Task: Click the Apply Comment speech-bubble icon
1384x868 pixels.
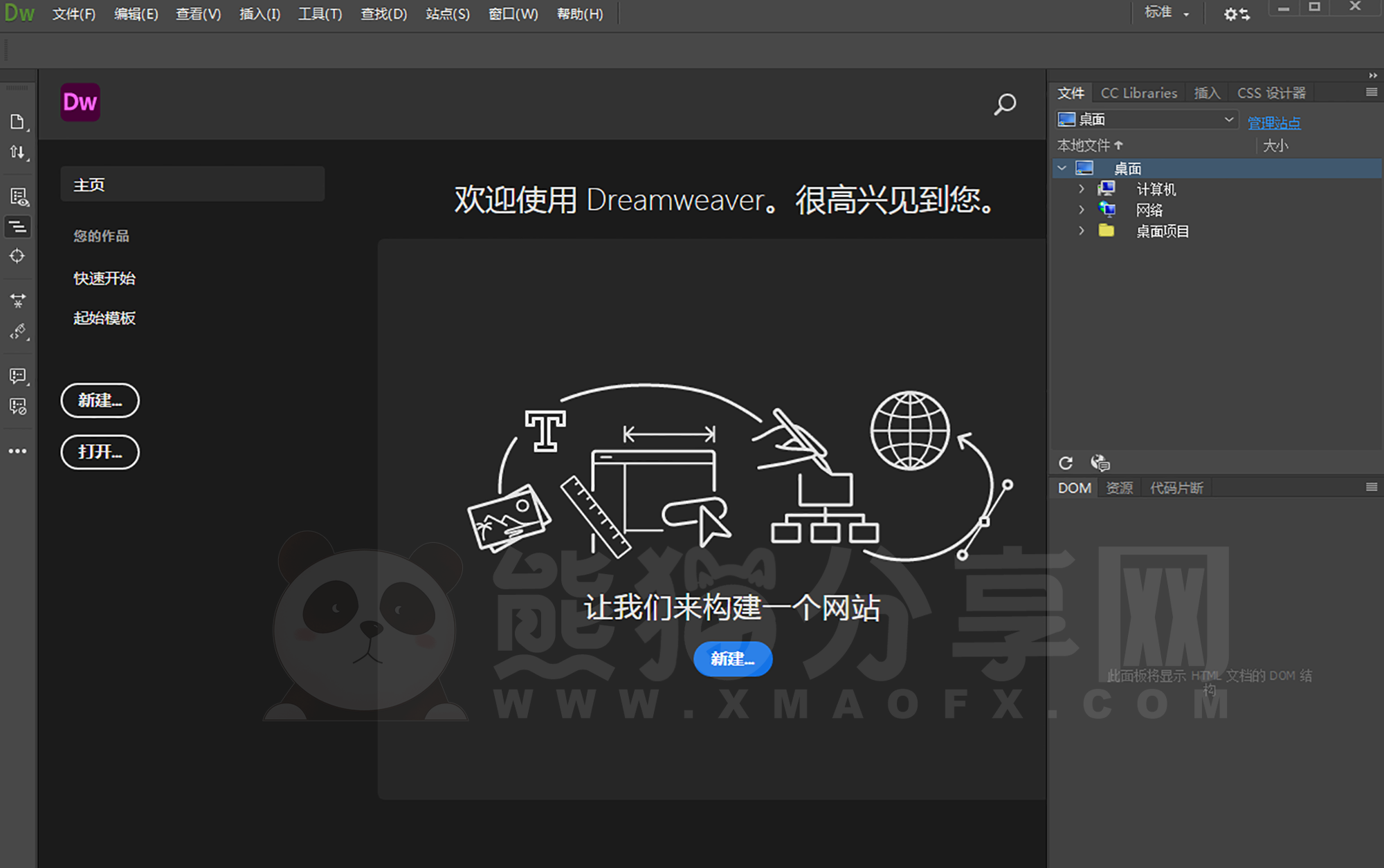Action: [x=17, y=376]
